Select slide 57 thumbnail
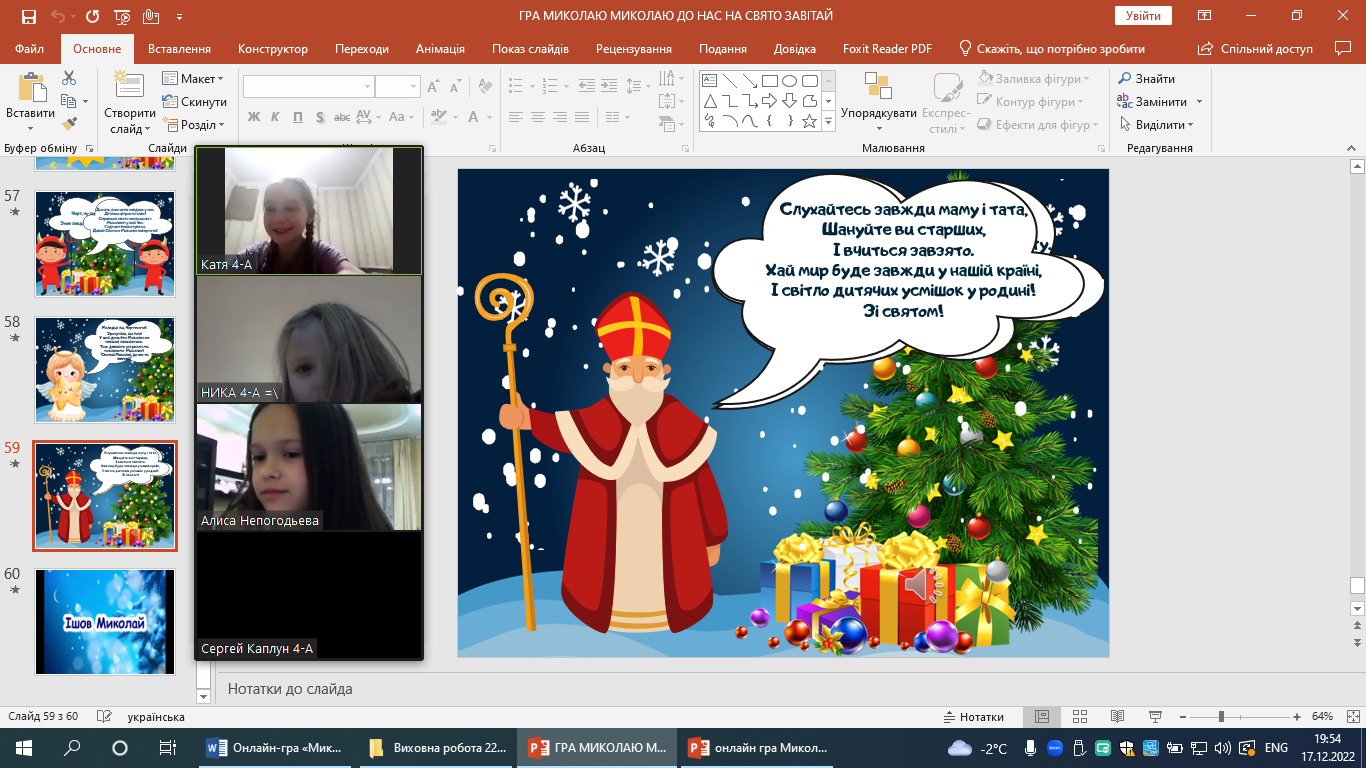Screen dimensions: 1366x768 tap(105, 244)
